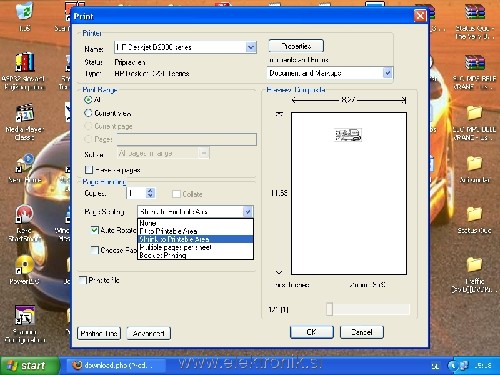Click the preview page slider handle
Image resolution: width=500 pixels, height=375 pixels.
329,309
